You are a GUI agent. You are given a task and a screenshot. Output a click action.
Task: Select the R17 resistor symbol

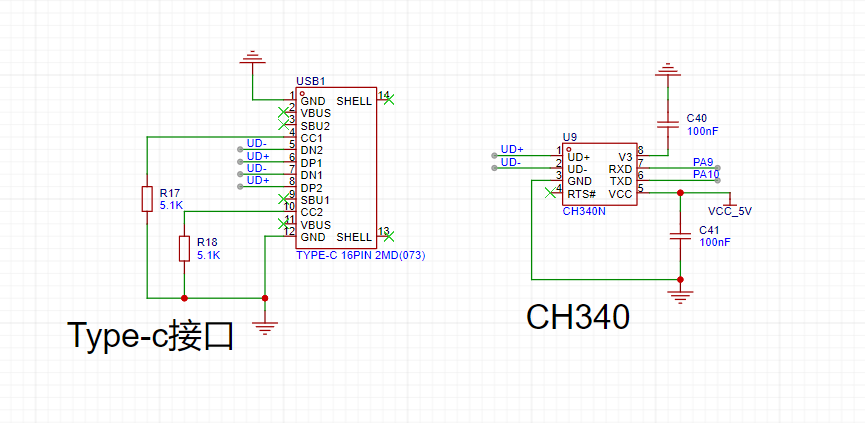coord(148,198)
